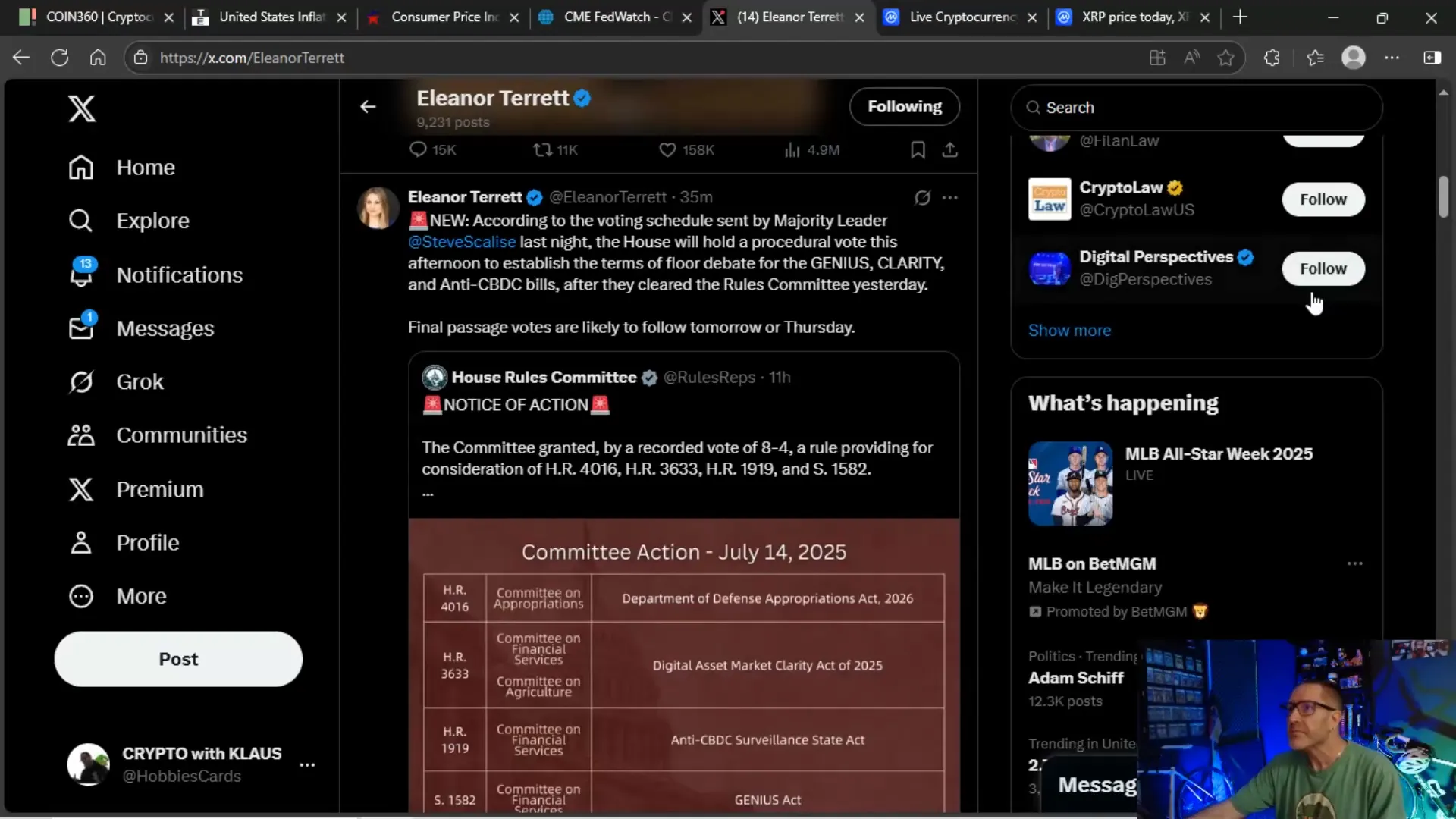Click the @SteveScalise mention link

(462, 242)
